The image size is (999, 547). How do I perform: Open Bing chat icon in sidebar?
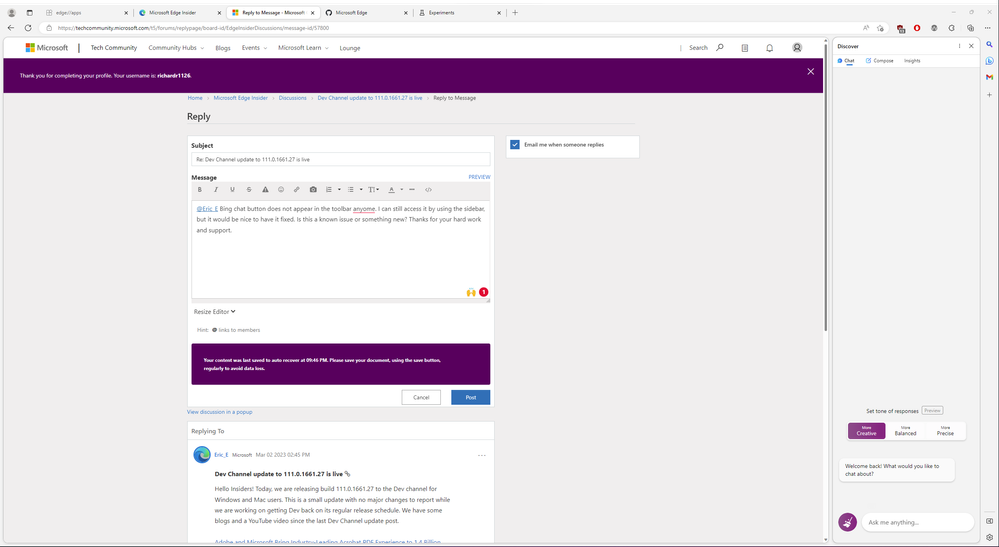[989, 61]
